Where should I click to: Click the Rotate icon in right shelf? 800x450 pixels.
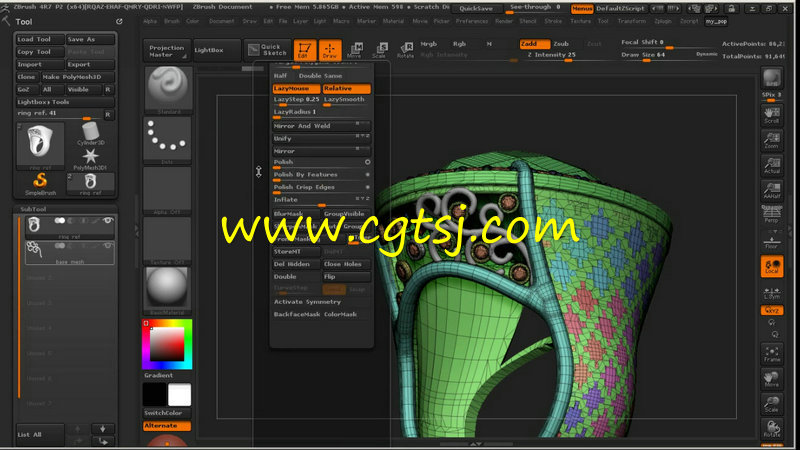pyautogui.click(x=772, y=429)
